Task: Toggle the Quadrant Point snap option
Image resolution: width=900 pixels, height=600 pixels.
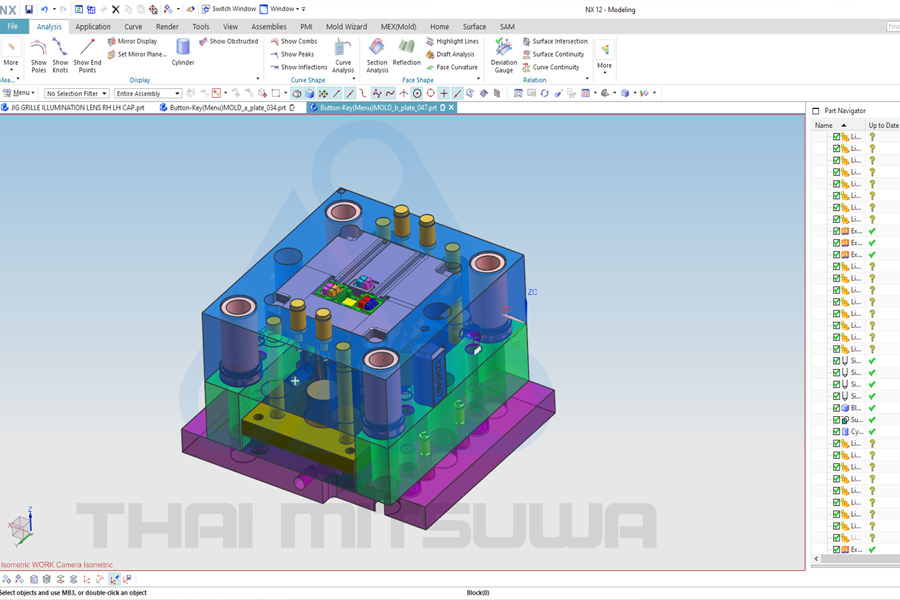Action: click(430, 94)
